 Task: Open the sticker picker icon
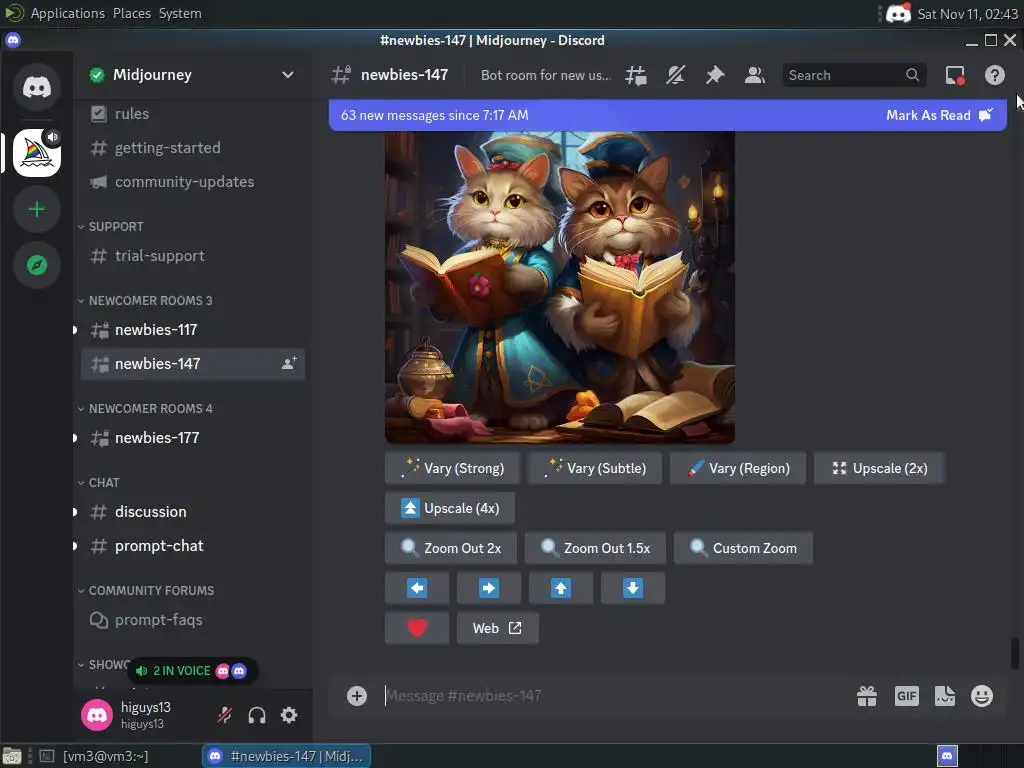pos(944,696)
